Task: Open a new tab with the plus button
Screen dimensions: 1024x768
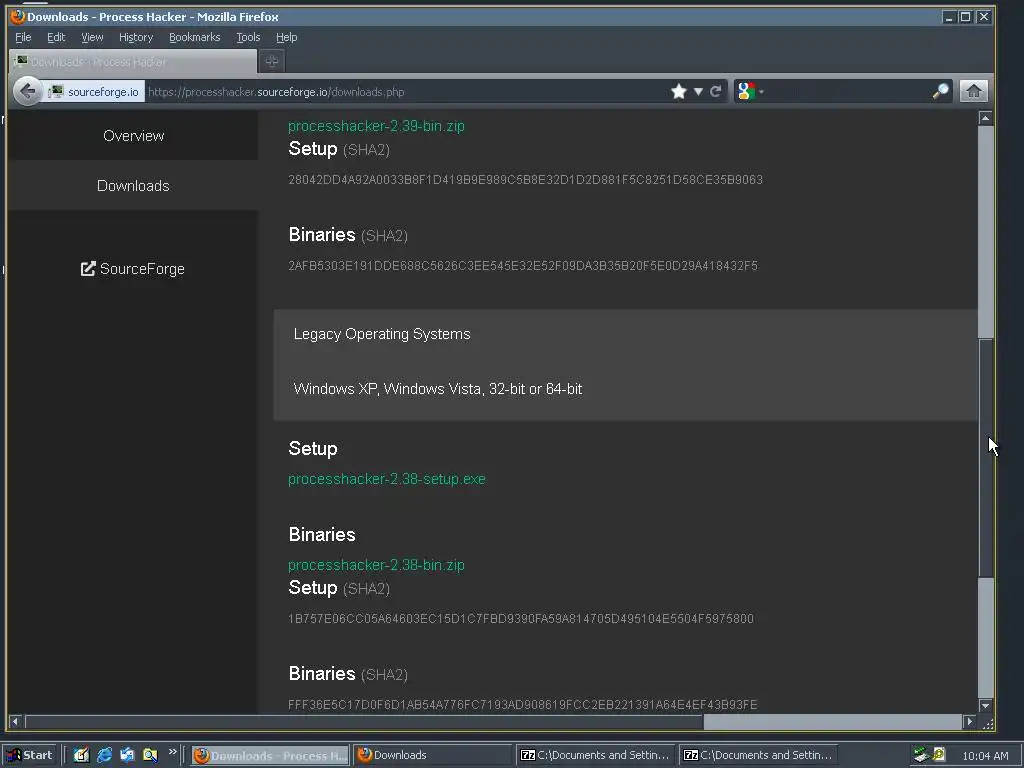Action: [272, 61]
